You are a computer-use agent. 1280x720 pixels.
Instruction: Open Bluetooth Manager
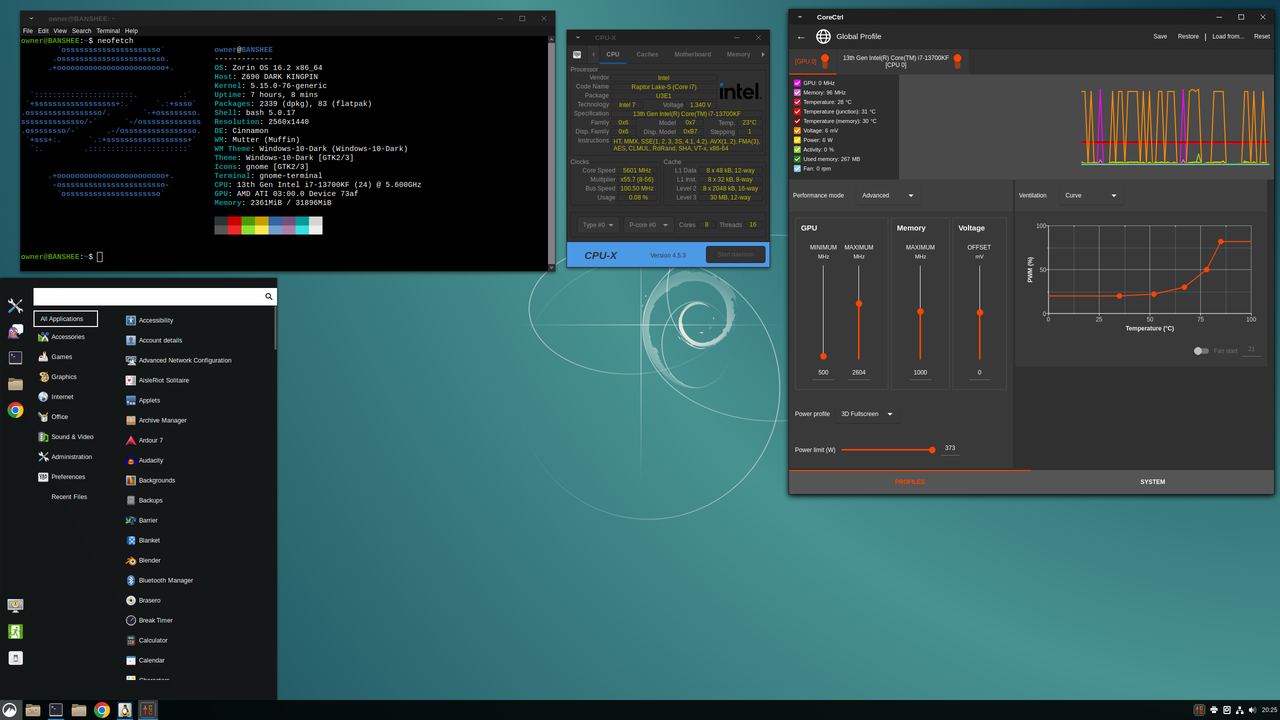click(x=159, y=580)
